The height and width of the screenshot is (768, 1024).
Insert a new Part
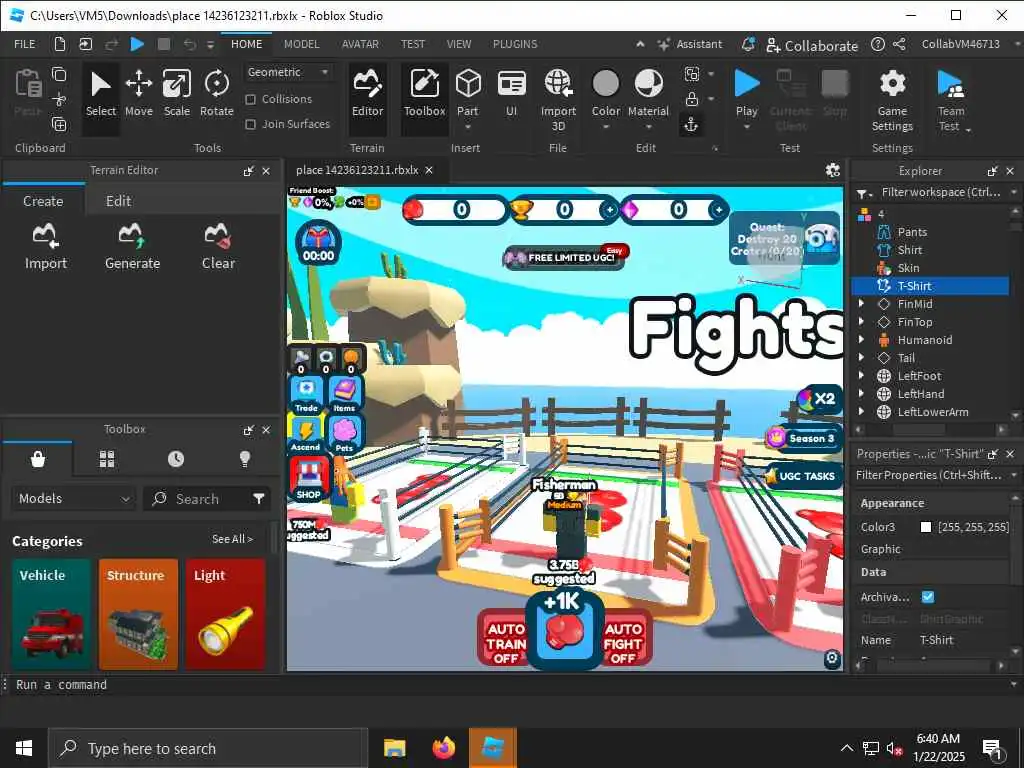[468, 94]
